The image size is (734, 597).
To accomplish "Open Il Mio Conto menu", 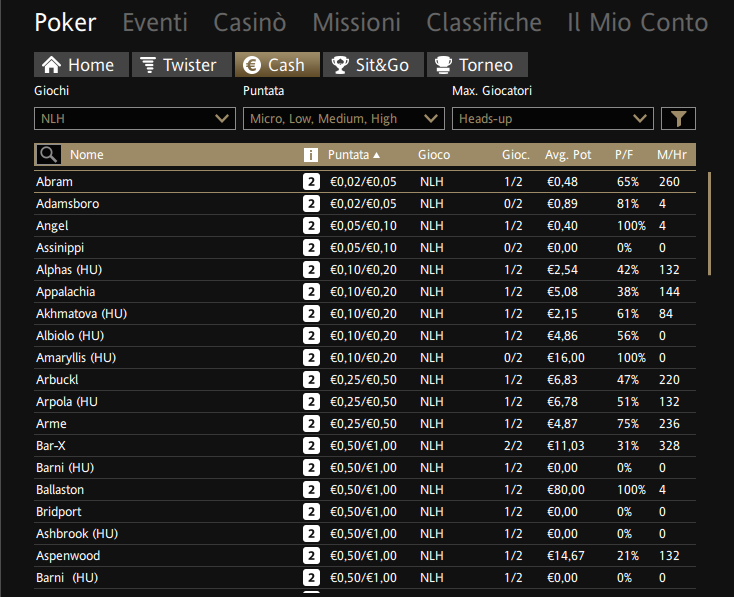I will coord(638,22).
